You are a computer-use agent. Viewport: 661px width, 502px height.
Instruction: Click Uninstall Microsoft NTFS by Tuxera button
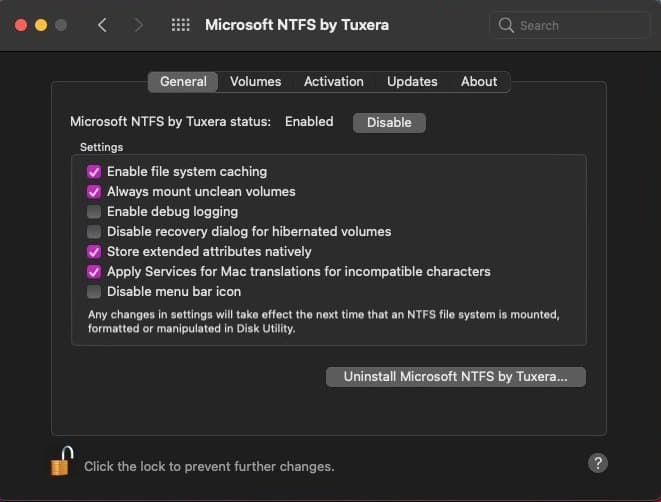click(x=456, y=376)
